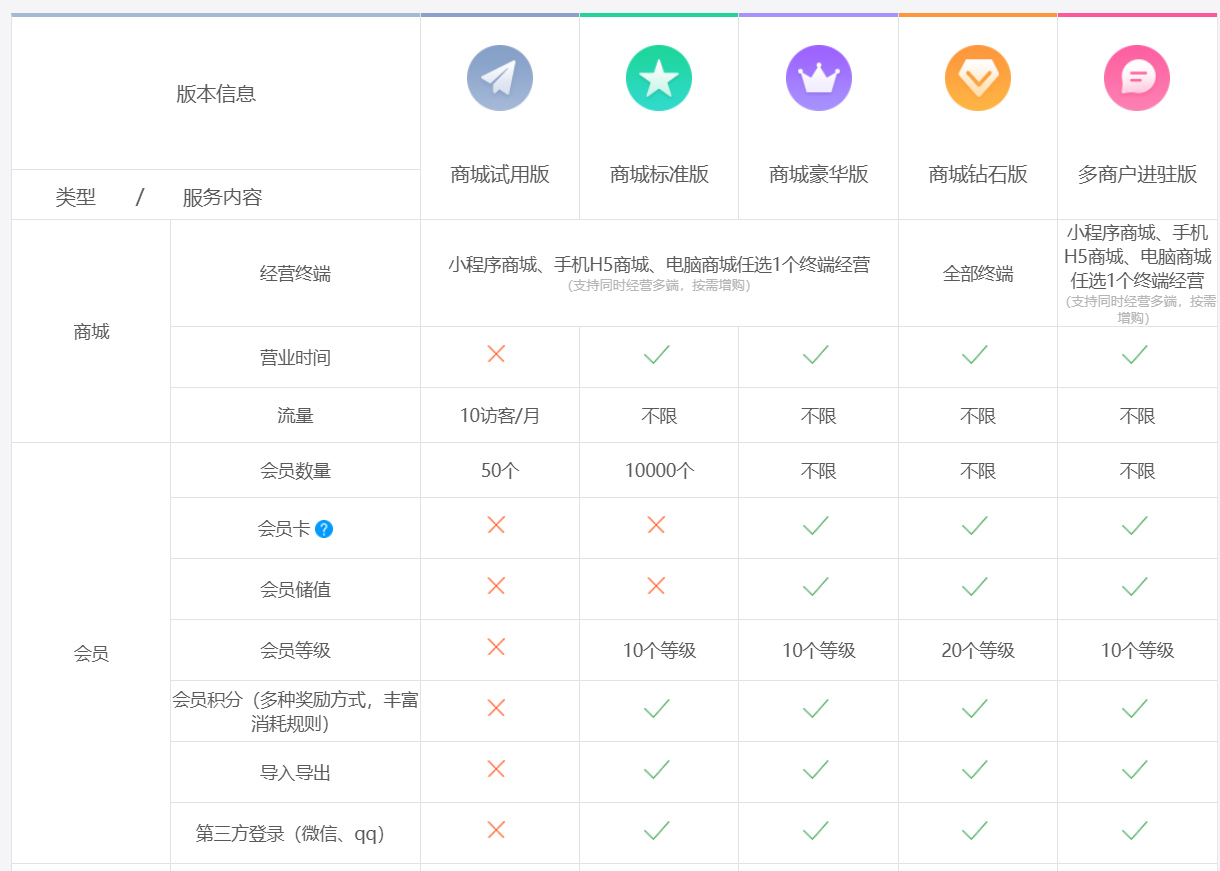
Task: Click the 第三方登录（微信、qq）row label
Action: tap(291, 834)
